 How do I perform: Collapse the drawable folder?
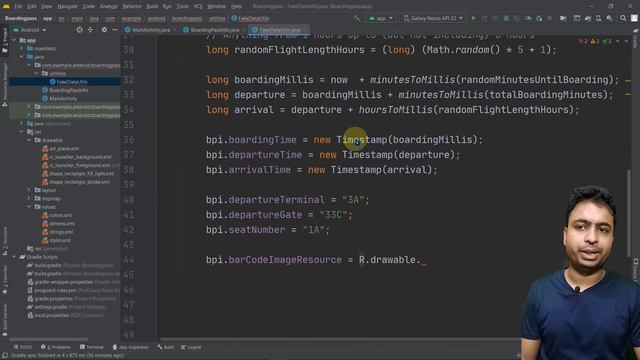click(29, 140)
